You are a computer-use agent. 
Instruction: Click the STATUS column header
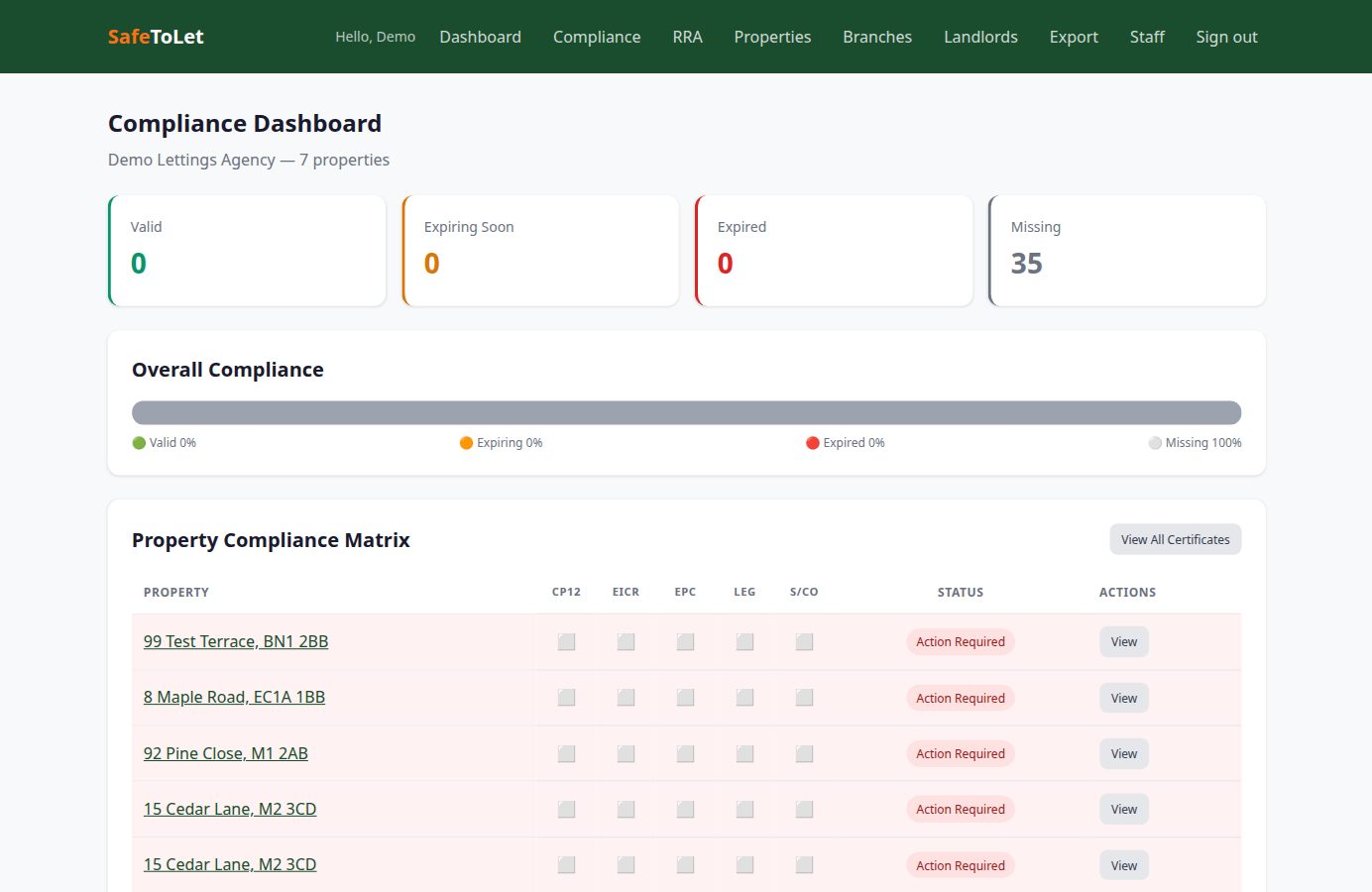tap(961, 593)
